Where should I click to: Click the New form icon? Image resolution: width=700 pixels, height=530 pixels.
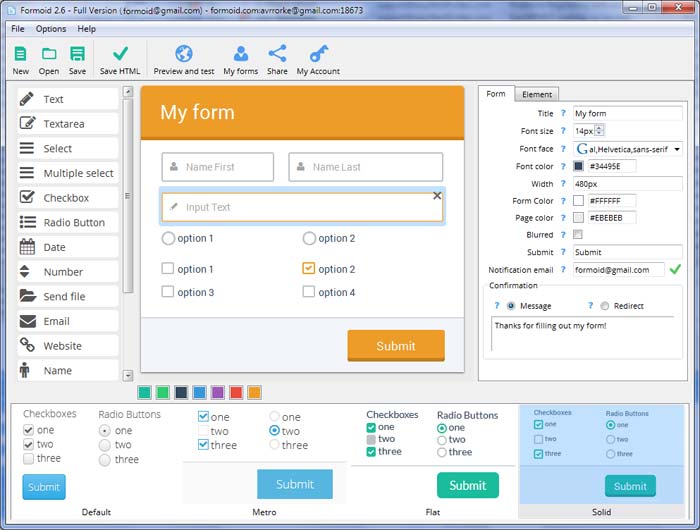[x=20, y=54]
